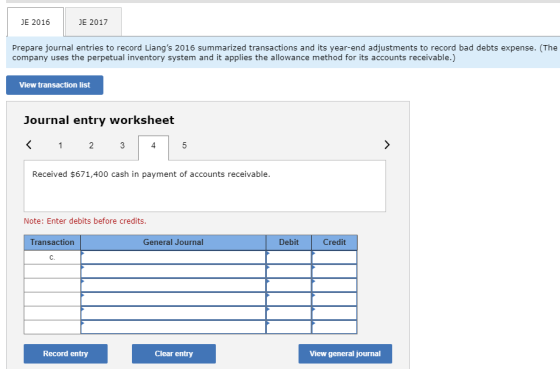Go to previous entry with left chevron
The height and width of the screenshot is (369, 560).
(x=29, y=145)
